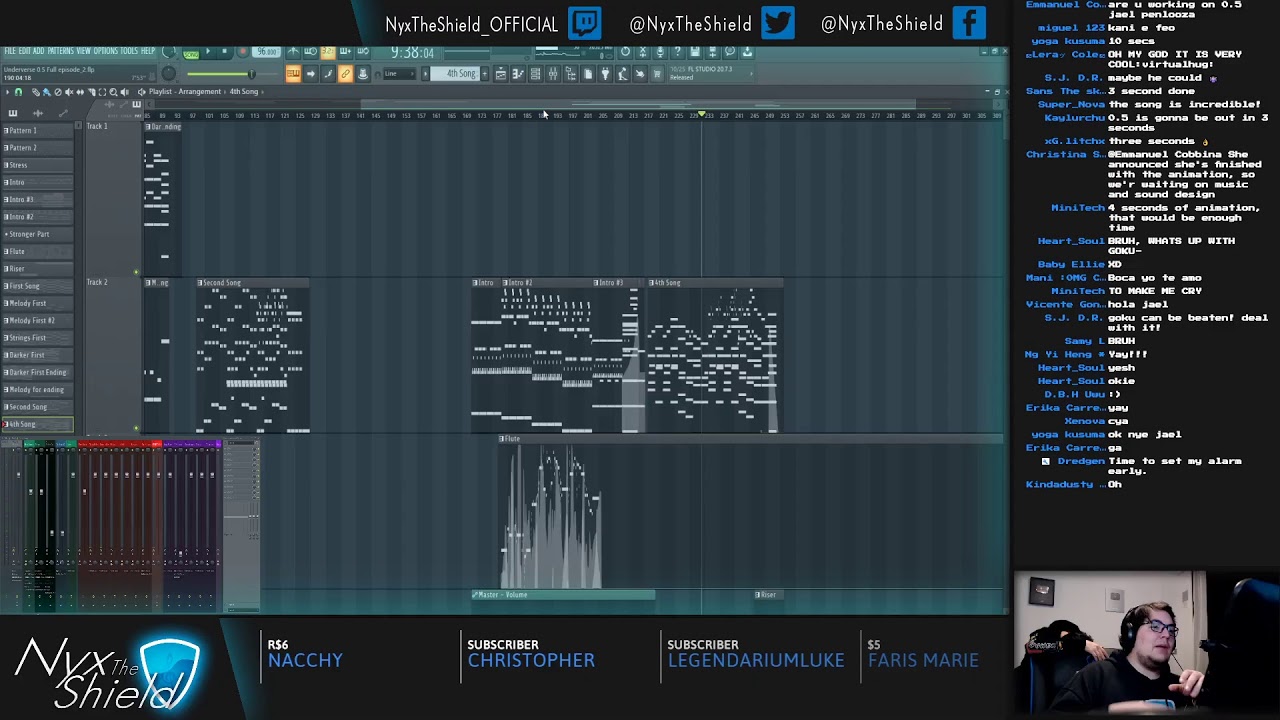Select the playlist Slip tool
The image size is (1280, 720).
[x=80, y=92]
